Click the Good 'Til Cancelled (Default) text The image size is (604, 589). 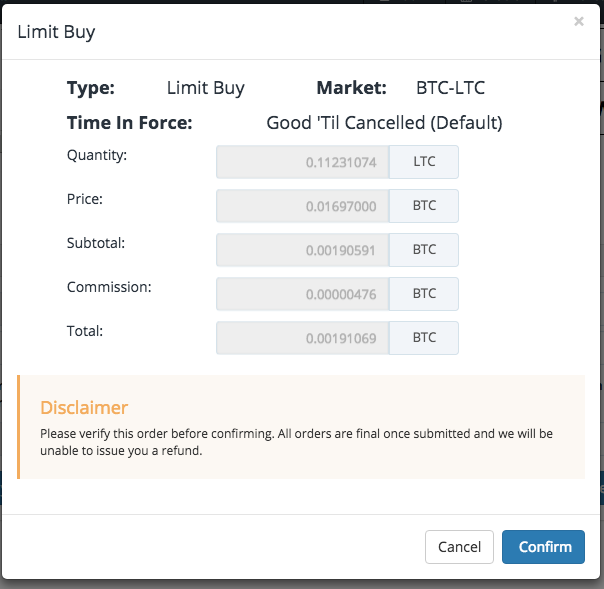tap(384, 123)
